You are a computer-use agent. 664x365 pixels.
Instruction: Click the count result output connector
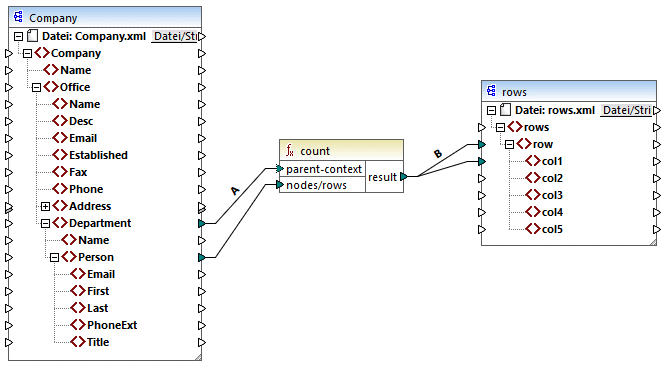[404, 177]
